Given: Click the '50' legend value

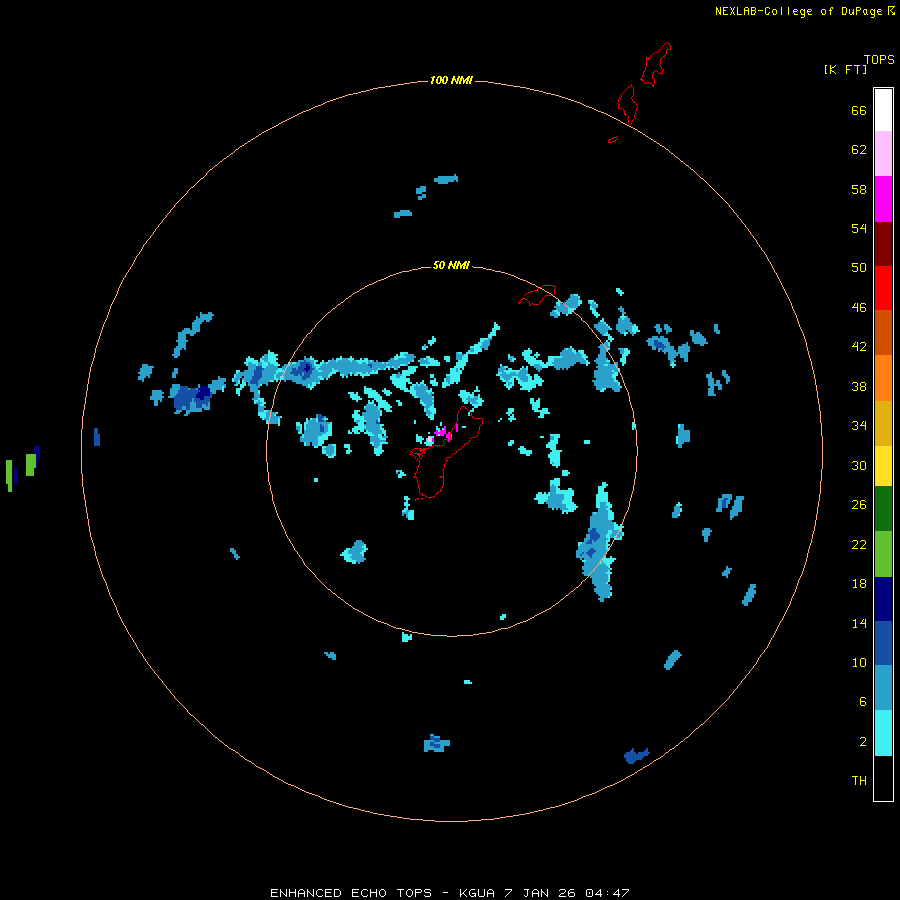Looking at the screenshot, I should click(859, 267).
